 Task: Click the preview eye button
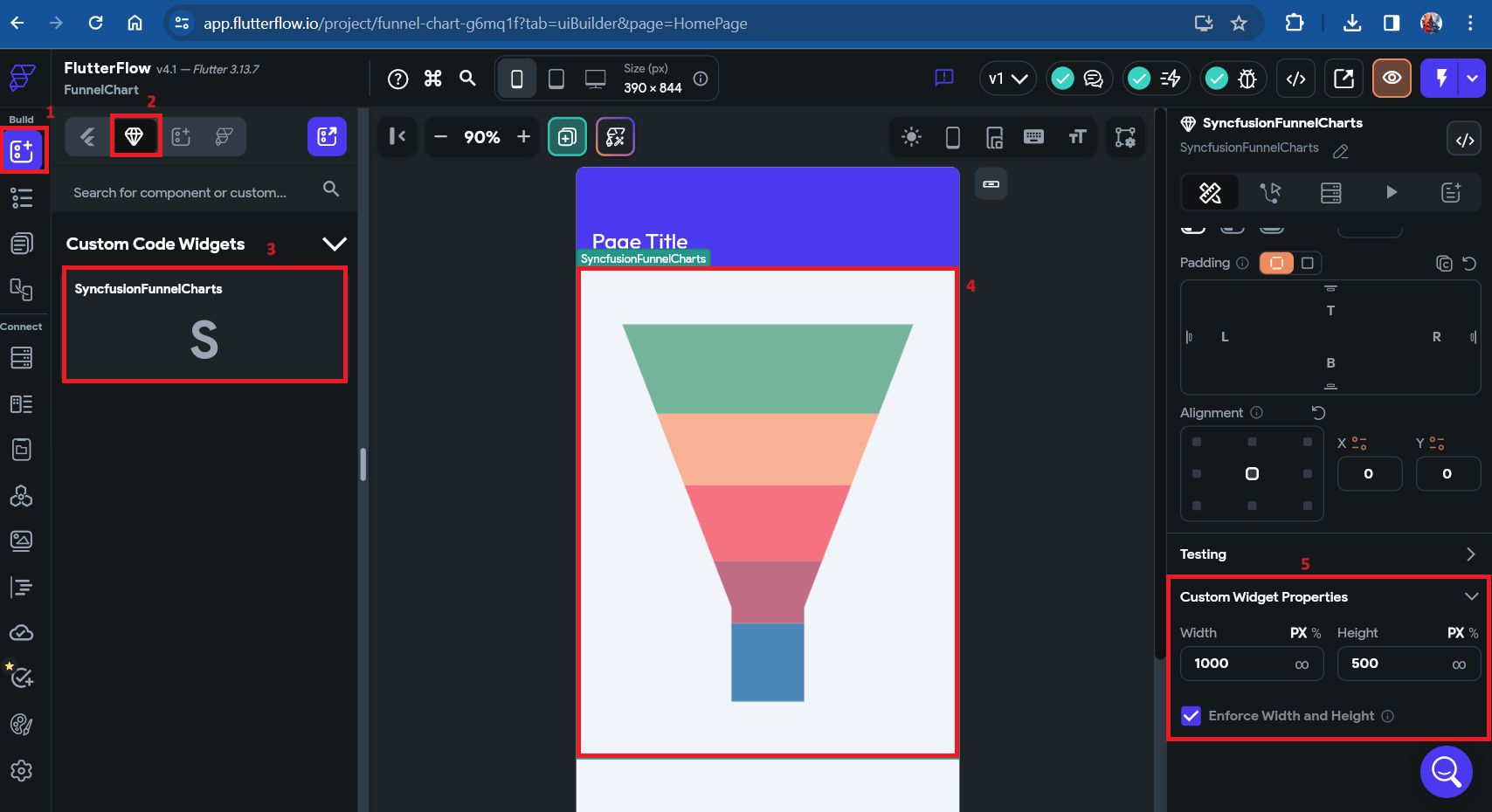click(1392, 79)
